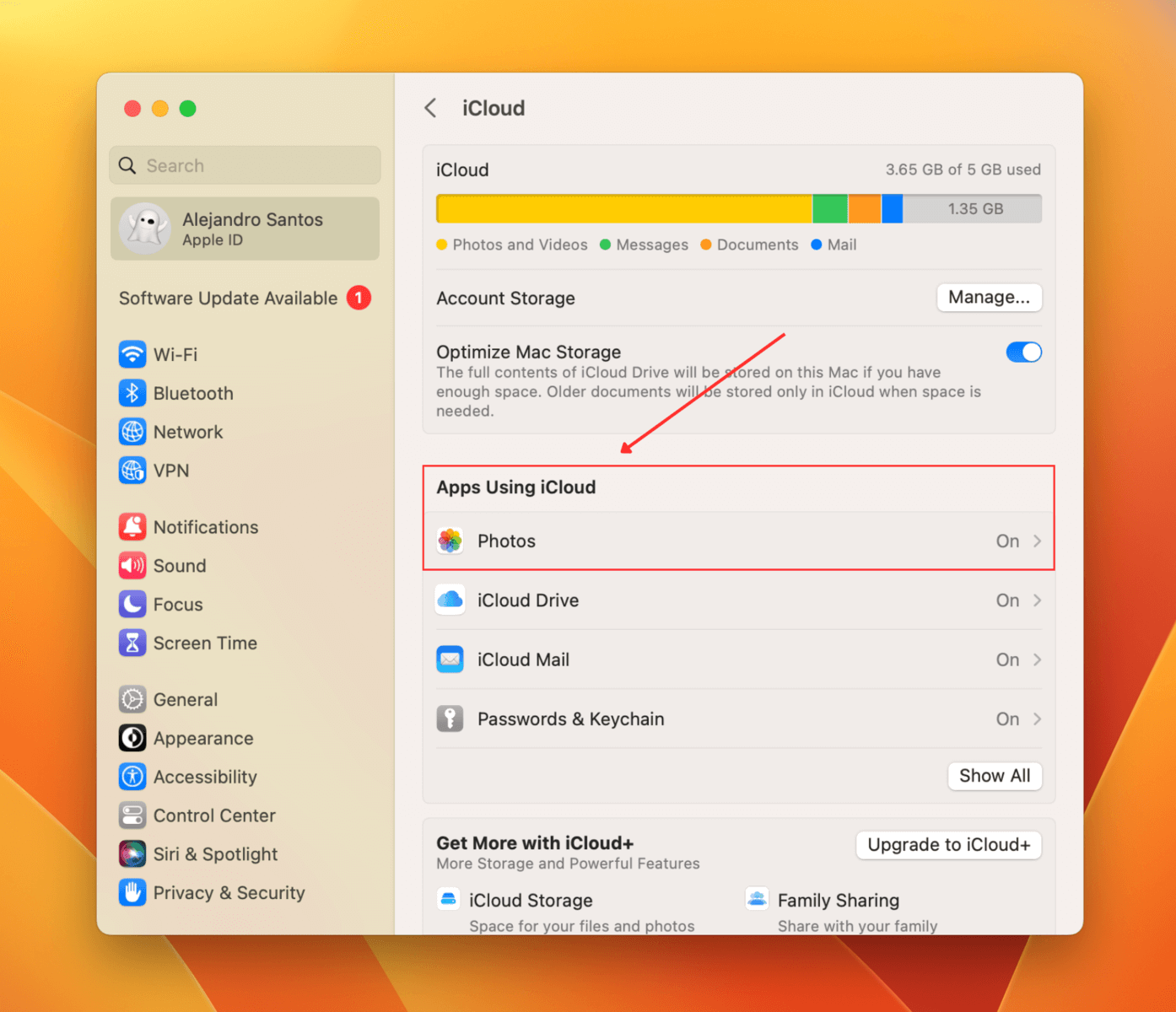Open Screen Time settings

(x=245, y=643)
